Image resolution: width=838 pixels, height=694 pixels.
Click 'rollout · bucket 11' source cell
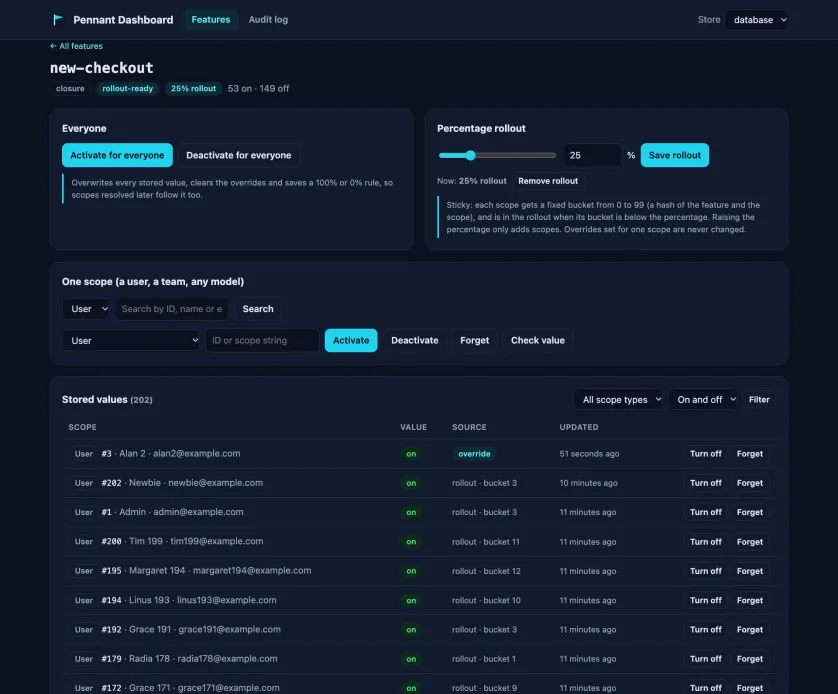point(485,542)
